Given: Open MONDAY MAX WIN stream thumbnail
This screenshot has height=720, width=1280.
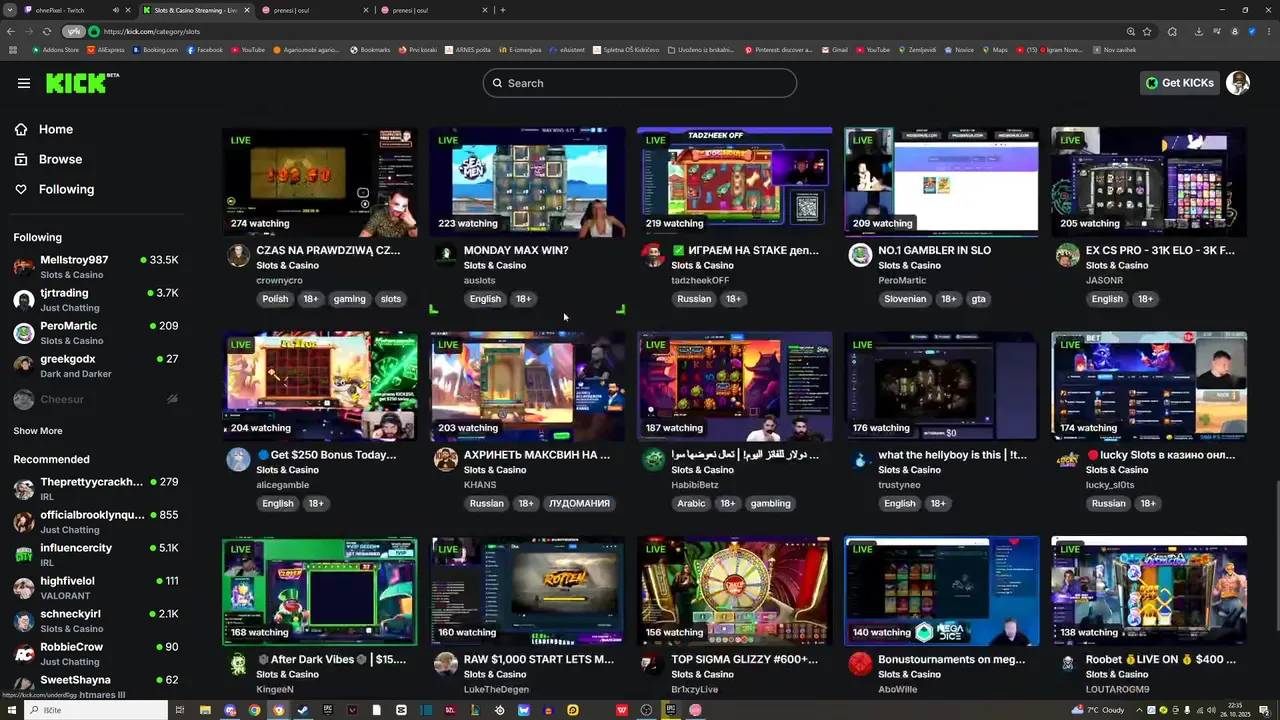Looking at the screenshot, I should pos(528,182).
